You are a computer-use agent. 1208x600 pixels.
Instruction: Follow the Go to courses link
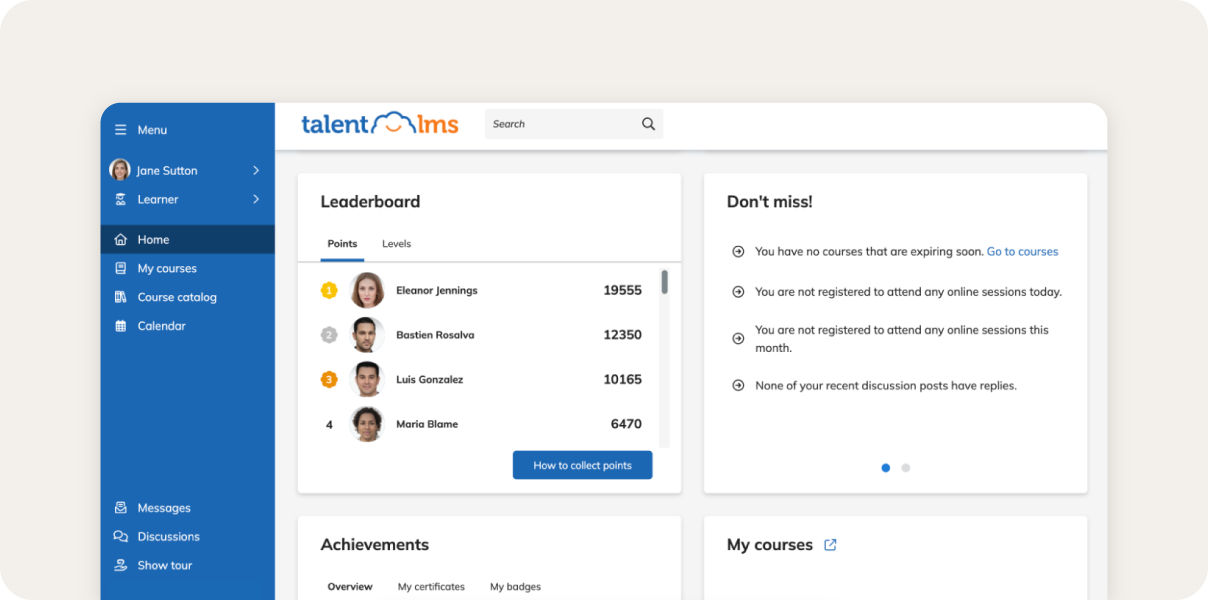coord(1022,251)
